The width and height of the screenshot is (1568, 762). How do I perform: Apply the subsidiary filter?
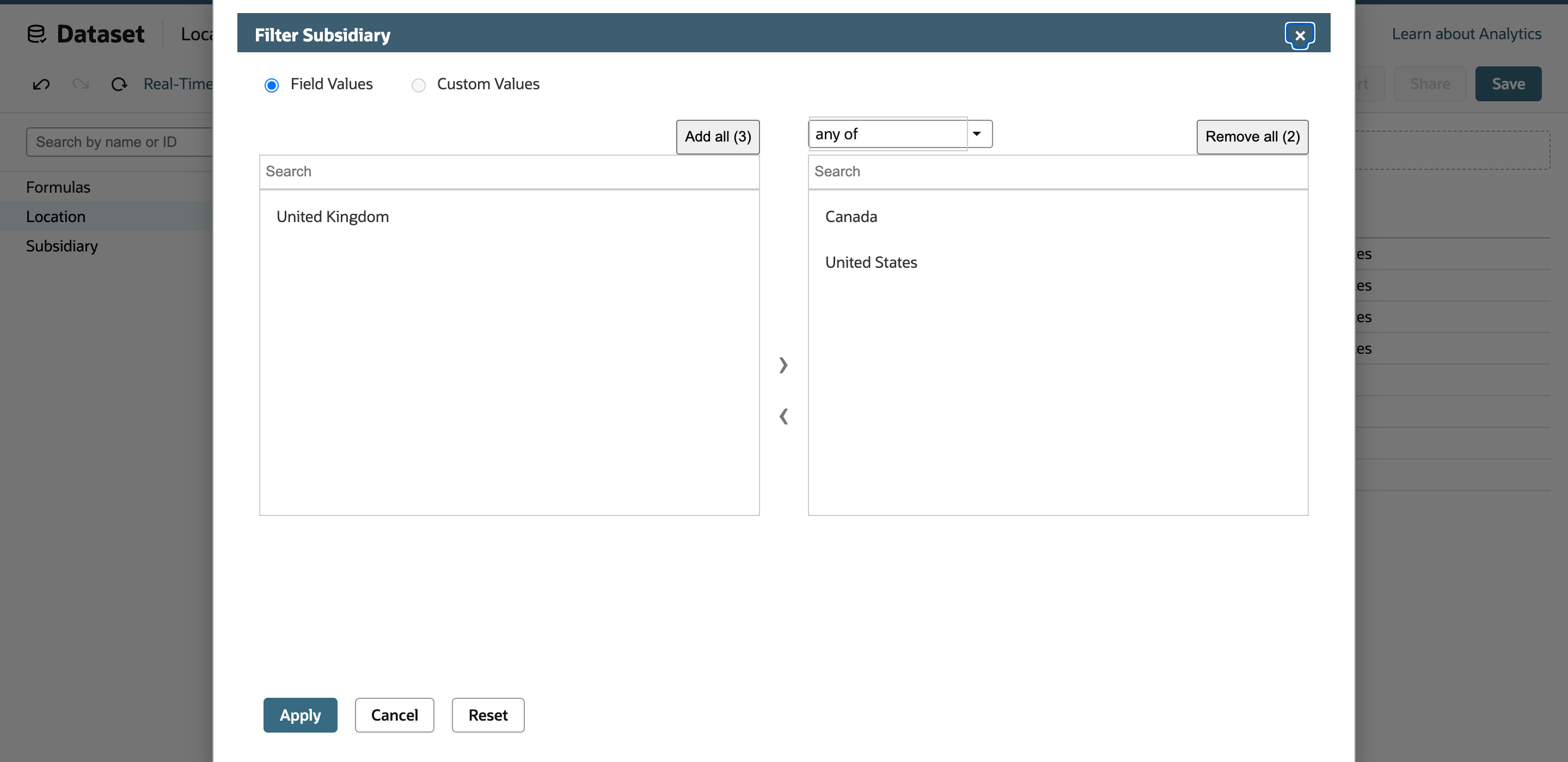tap(300, 715)
